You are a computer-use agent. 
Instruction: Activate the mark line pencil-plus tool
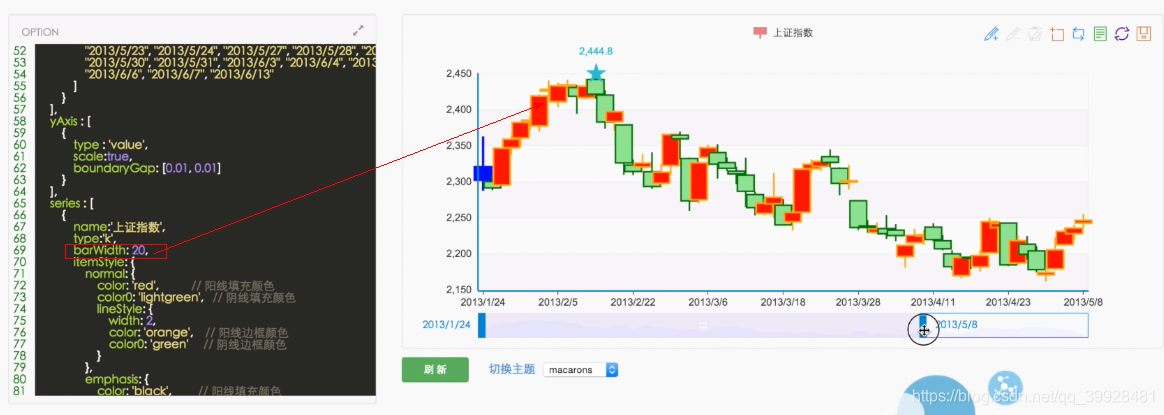pyautogui.click(x=991, y=33)
